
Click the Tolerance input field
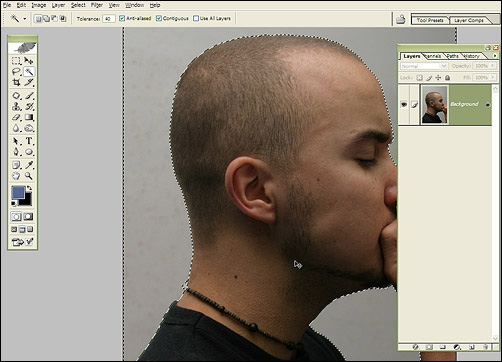109,19
